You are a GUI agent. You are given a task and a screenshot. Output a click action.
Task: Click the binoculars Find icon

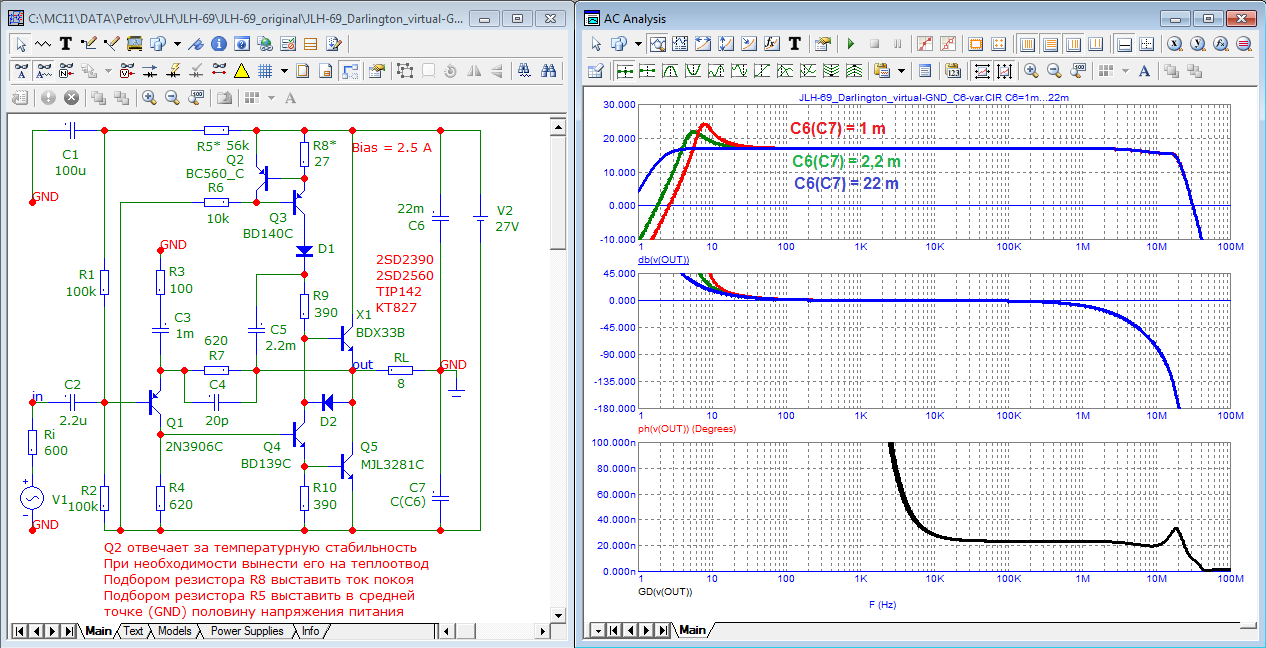point(548,71)
